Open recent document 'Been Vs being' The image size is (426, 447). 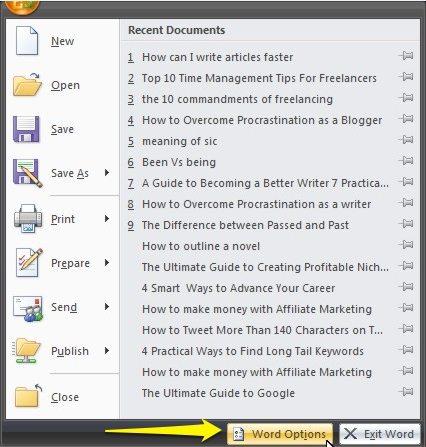pos(179,162)
